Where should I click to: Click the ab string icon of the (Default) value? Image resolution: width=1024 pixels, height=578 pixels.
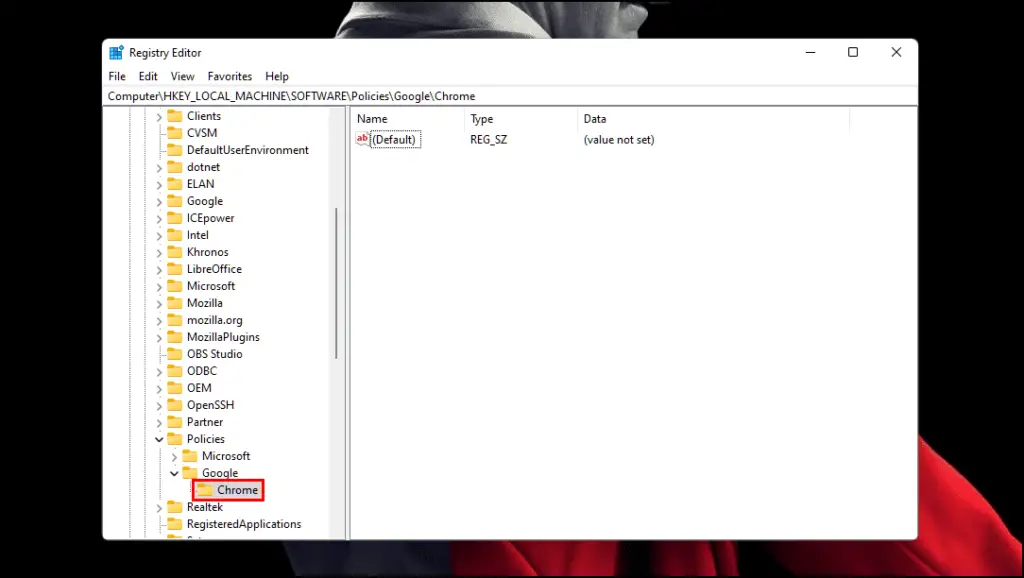click(x=362, y=138)
